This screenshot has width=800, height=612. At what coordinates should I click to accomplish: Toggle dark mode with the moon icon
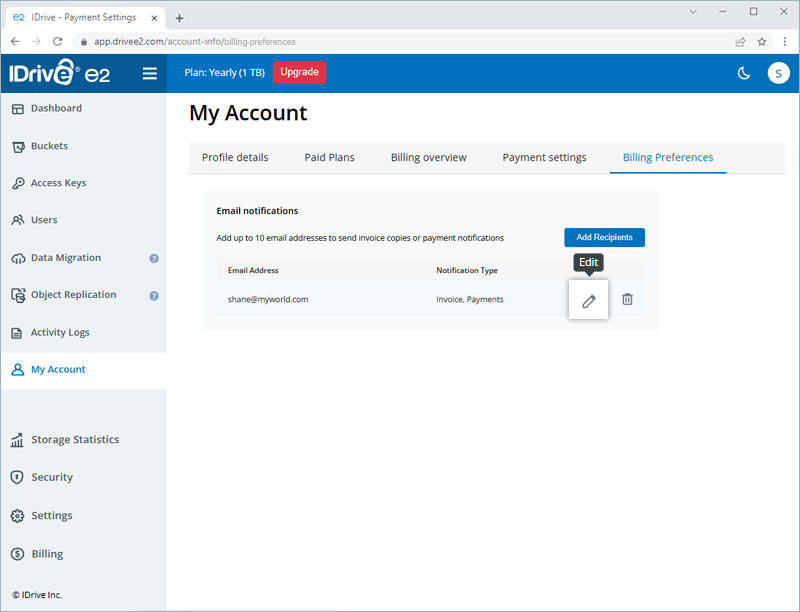point(744,73)
